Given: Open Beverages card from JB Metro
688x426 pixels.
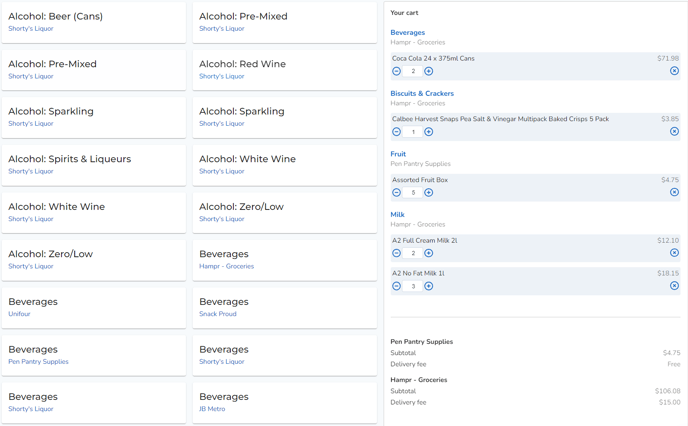Looking at the screenshot, I should pos(284,402).
